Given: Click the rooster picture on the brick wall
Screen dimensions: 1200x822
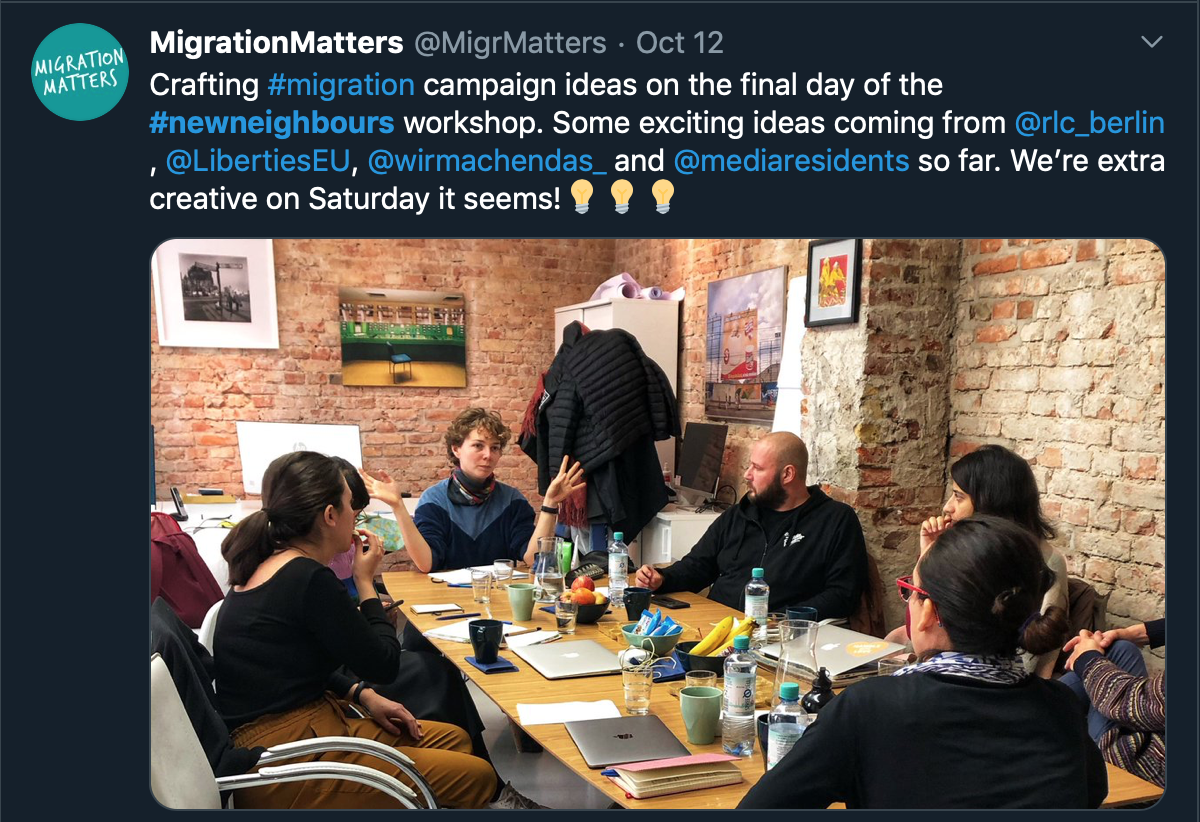Looking at the screenshot, I should [x=833, y=281].
